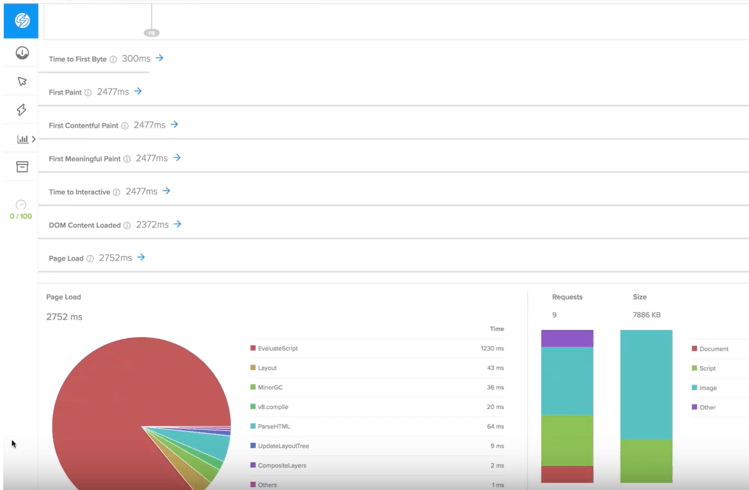Click the EvaluateScript red legend swatch

tap(253, 348)
